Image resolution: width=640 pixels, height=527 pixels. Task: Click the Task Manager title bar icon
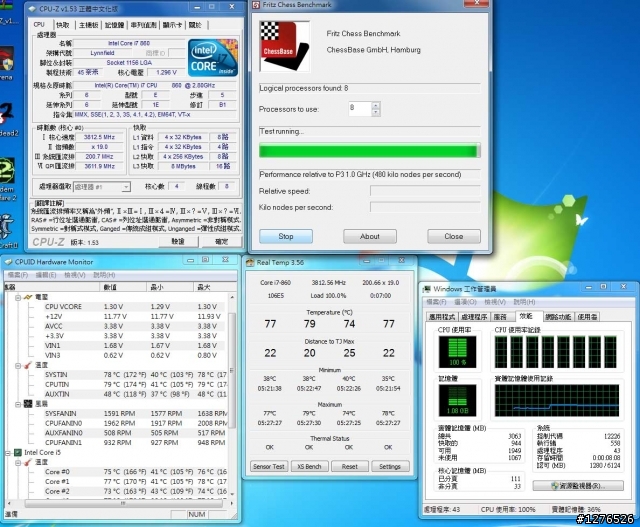[427, 289]
